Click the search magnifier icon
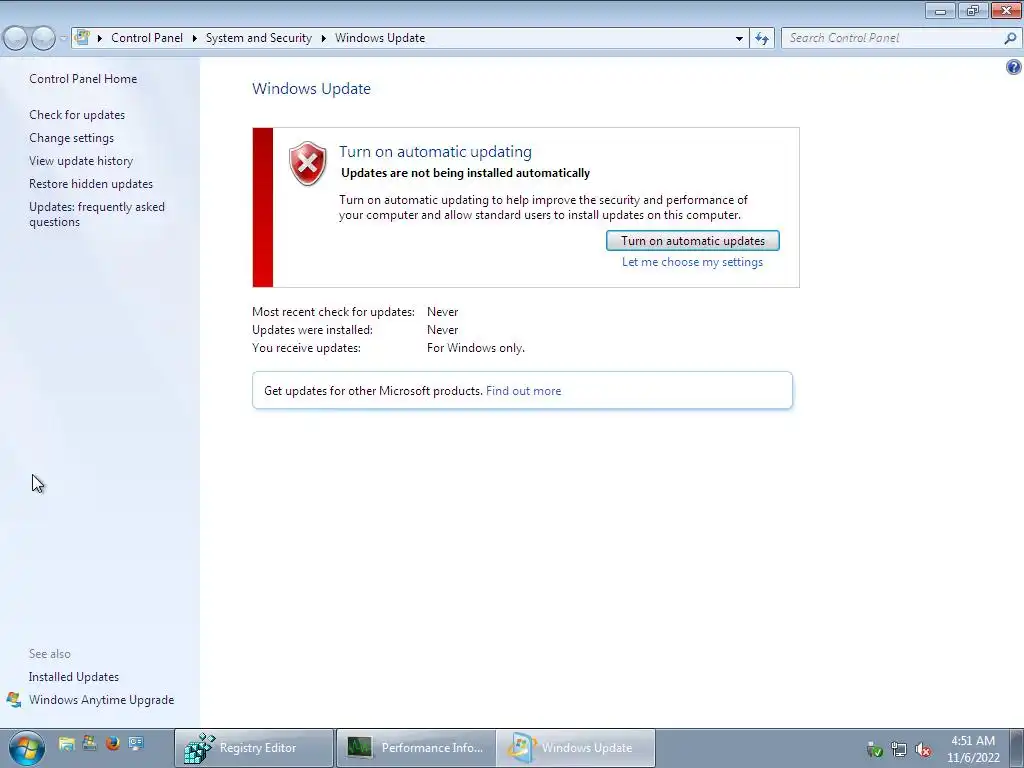The image size is (1024, 768). click(1010, 38)
